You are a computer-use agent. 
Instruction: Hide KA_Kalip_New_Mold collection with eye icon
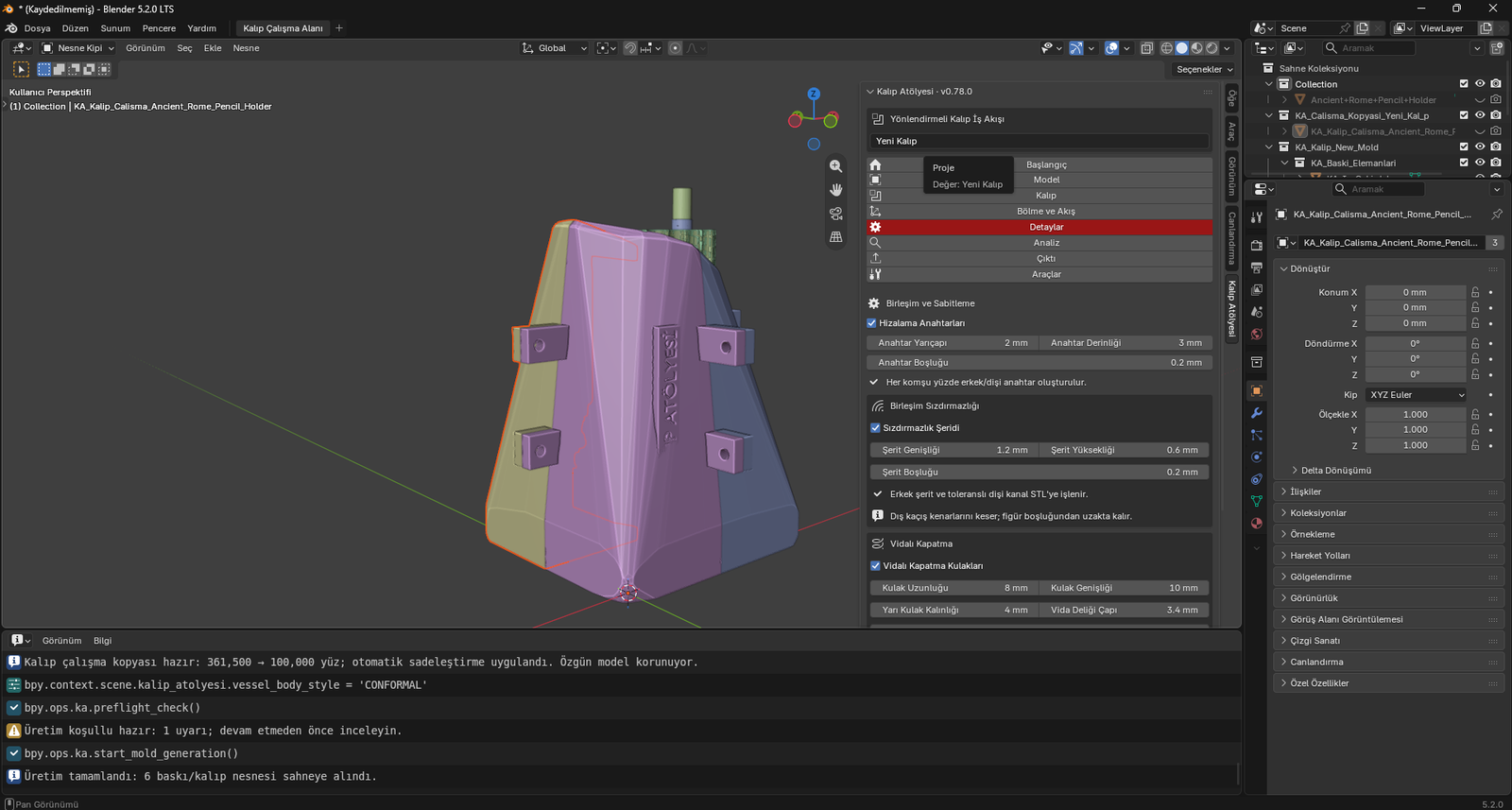pyautogui.click(x=1480, y=147)
